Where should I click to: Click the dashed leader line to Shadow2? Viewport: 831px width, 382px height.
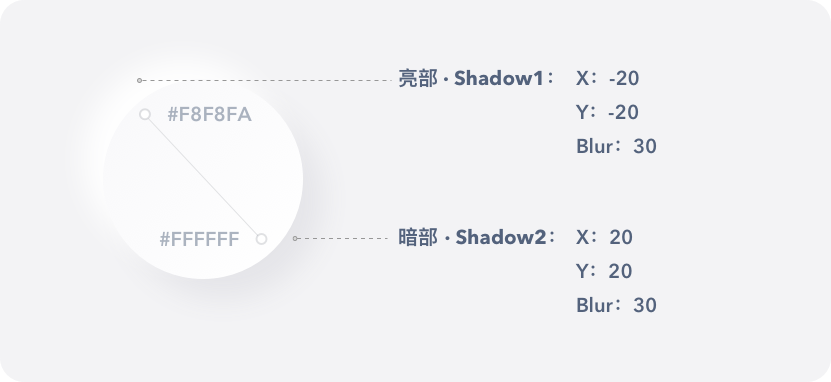[343, 238]
